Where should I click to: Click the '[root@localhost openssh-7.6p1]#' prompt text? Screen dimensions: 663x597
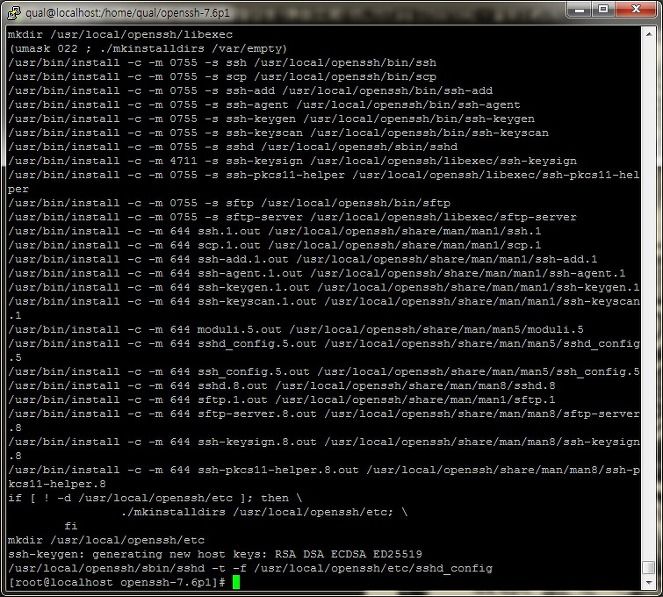coord(116,582)
